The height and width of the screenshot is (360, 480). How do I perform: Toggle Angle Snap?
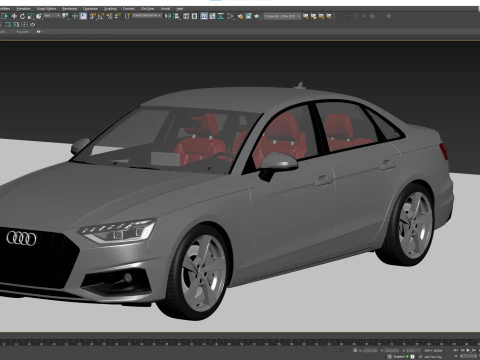pyautogui.click(x=101, y=16)
